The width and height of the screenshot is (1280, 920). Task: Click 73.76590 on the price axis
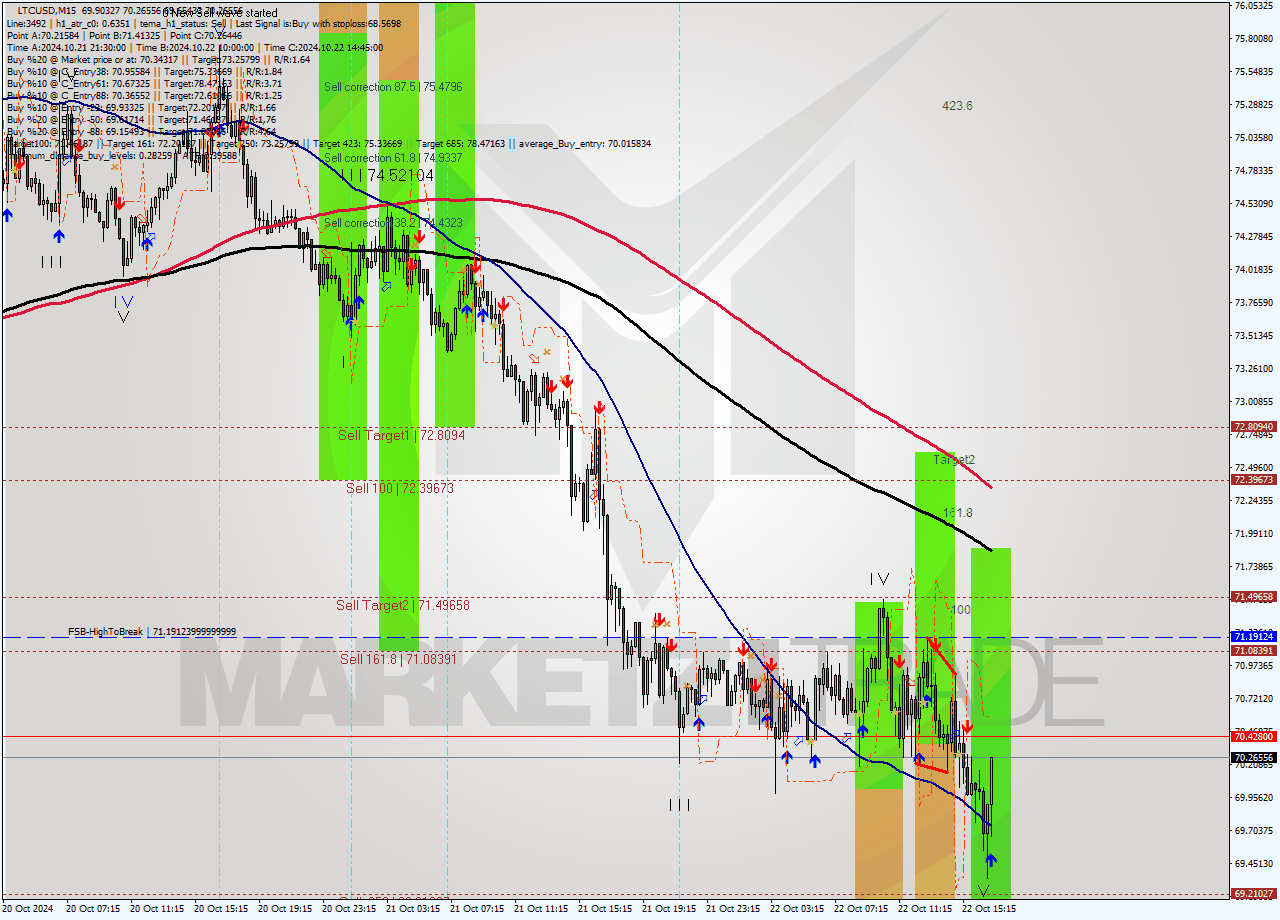1253,302
